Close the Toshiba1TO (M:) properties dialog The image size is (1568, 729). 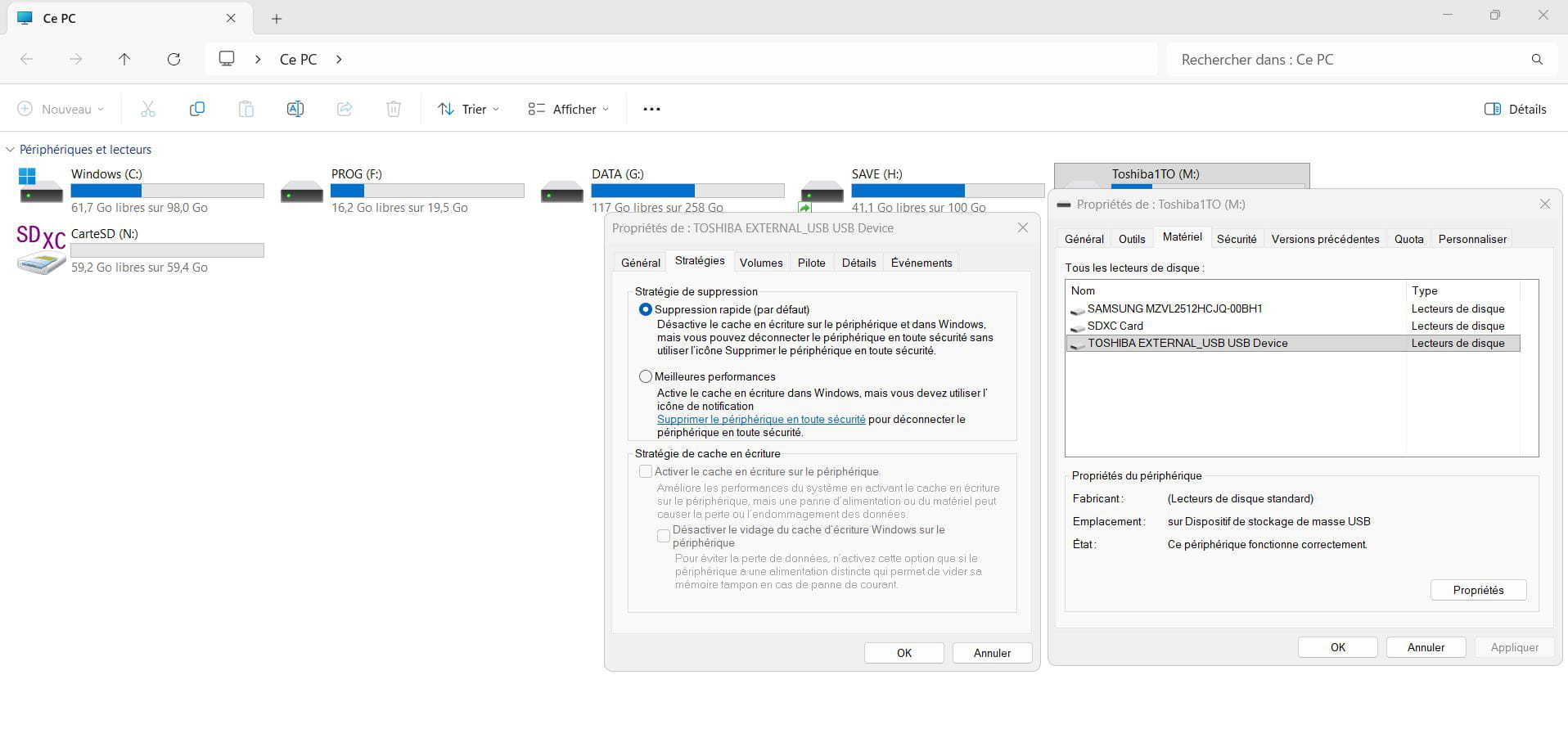[x=1545, y=204]
